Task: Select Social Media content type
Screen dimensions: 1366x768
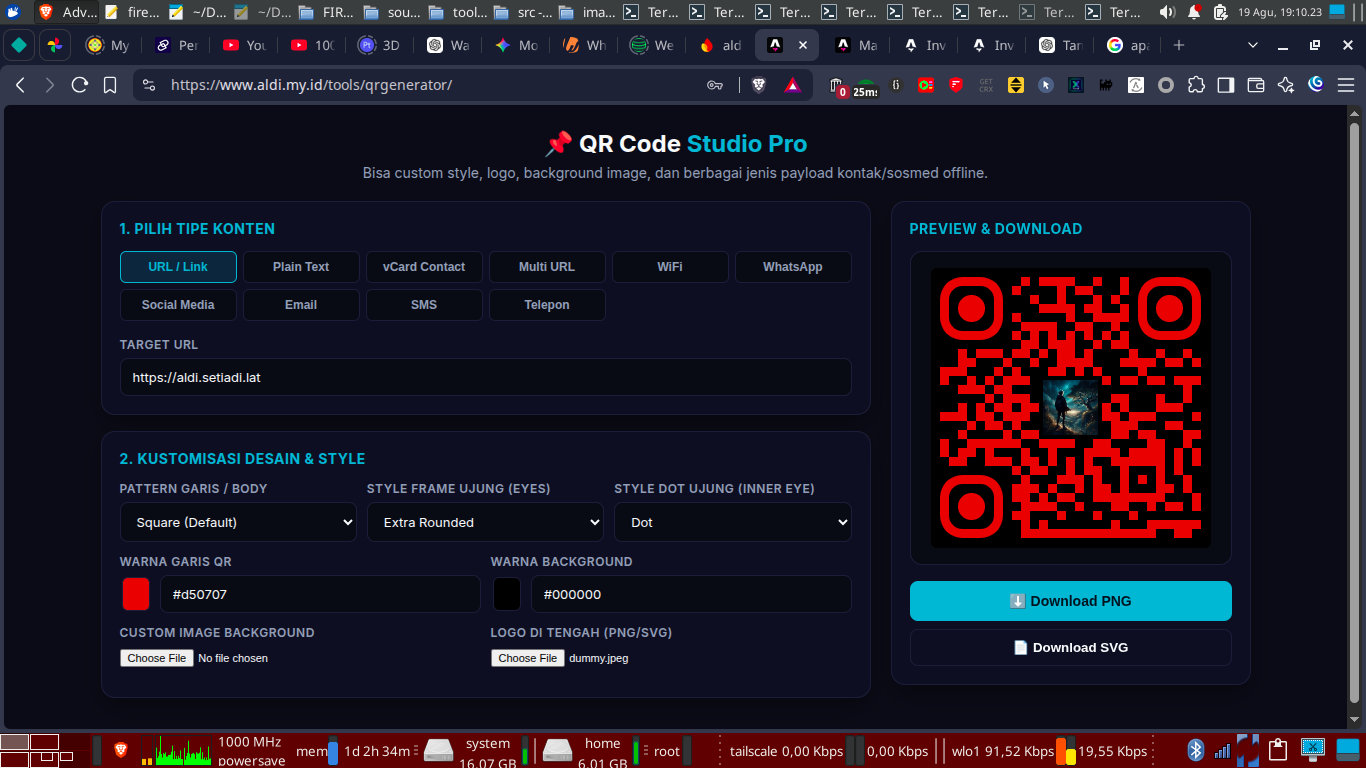Action: (178, 305)
